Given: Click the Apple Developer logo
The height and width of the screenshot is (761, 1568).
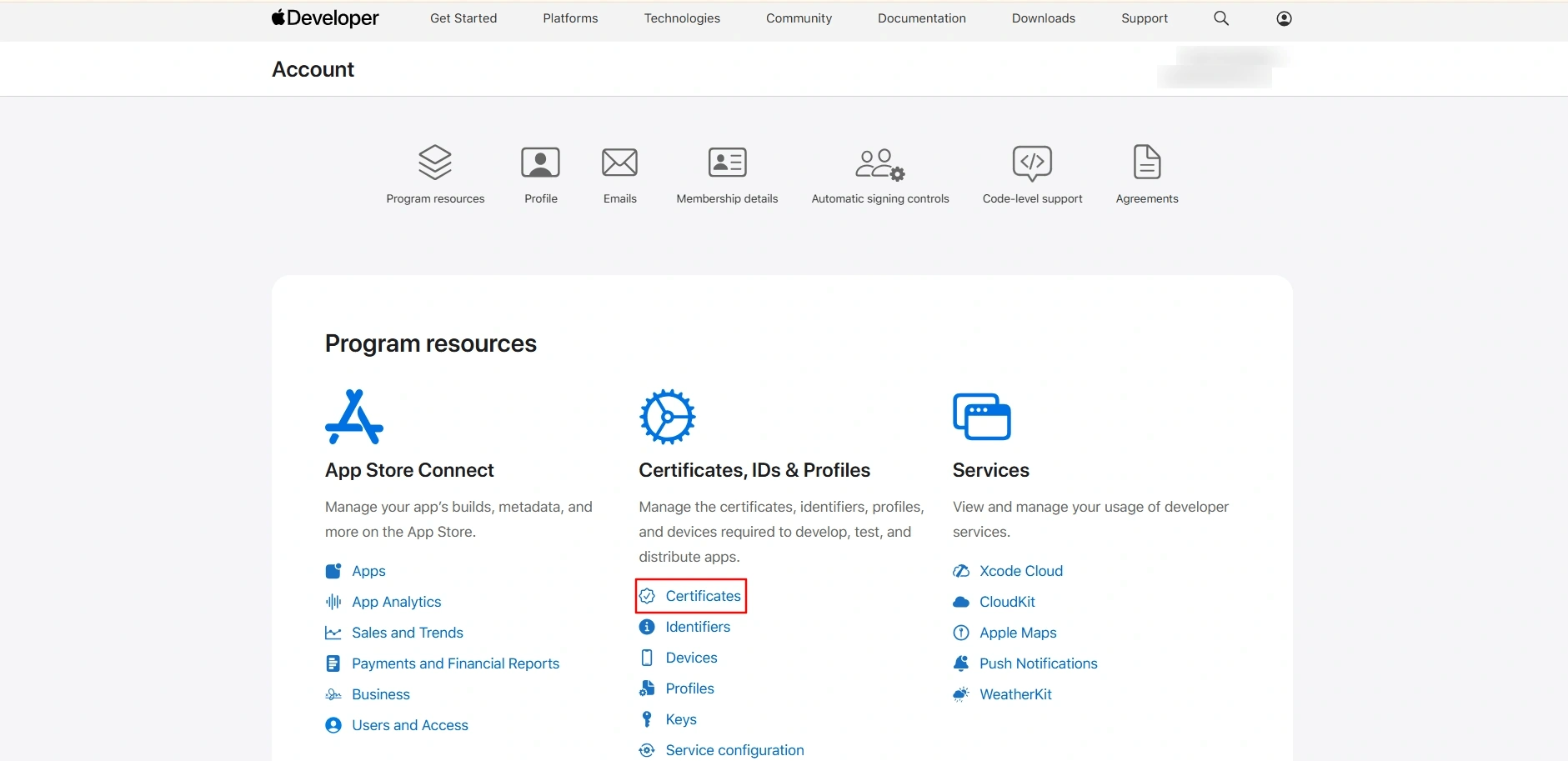Looking at the screenshot, I should coord(325,18).
